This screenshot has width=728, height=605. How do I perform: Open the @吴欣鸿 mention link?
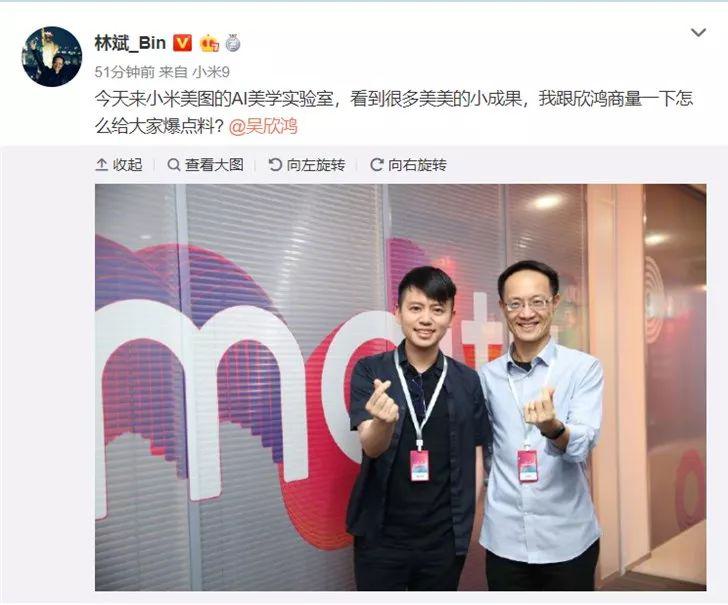click(x=263, y=126)
